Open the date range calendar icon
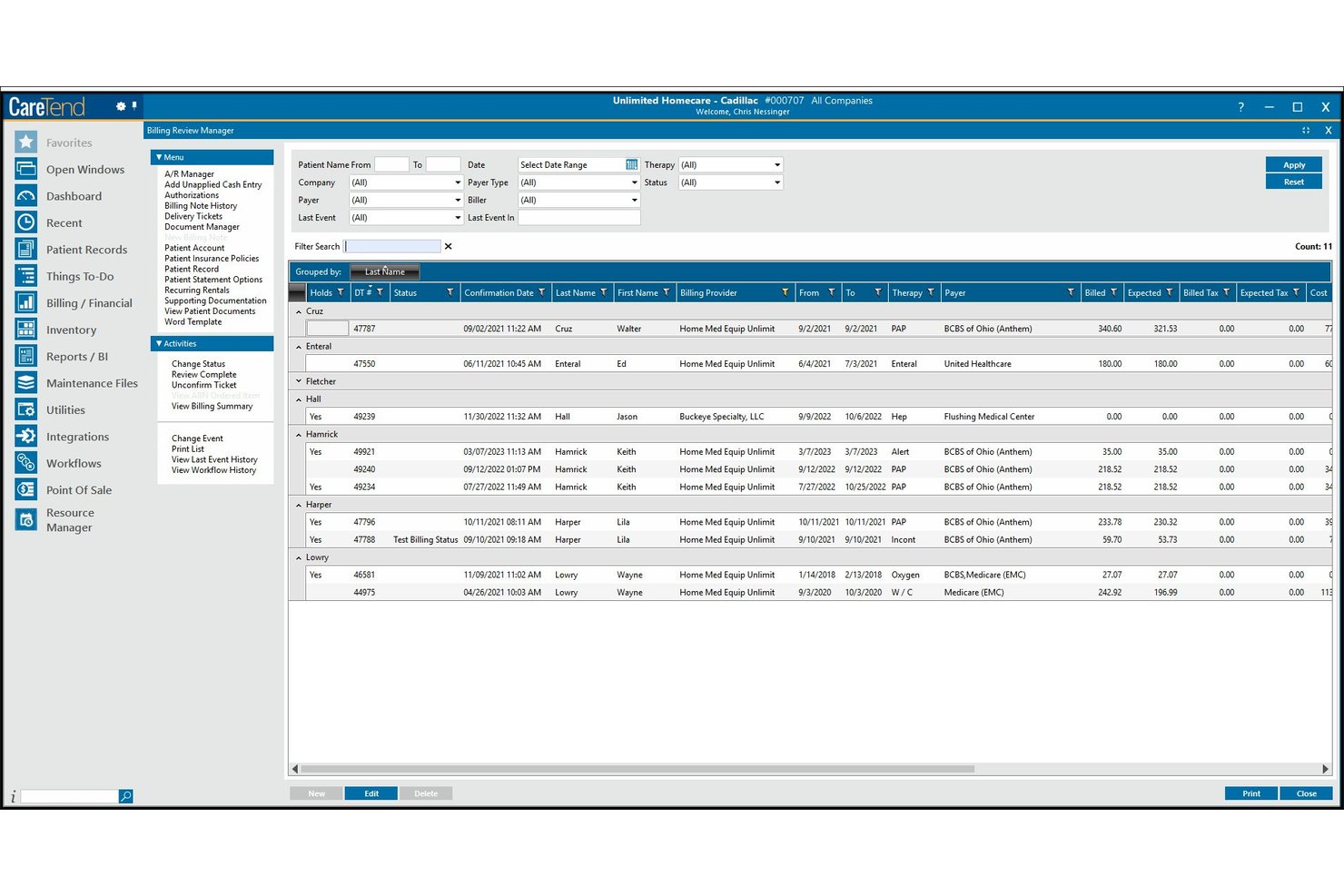Viewport: 1344px width, 896px height. tap(632, 164)
